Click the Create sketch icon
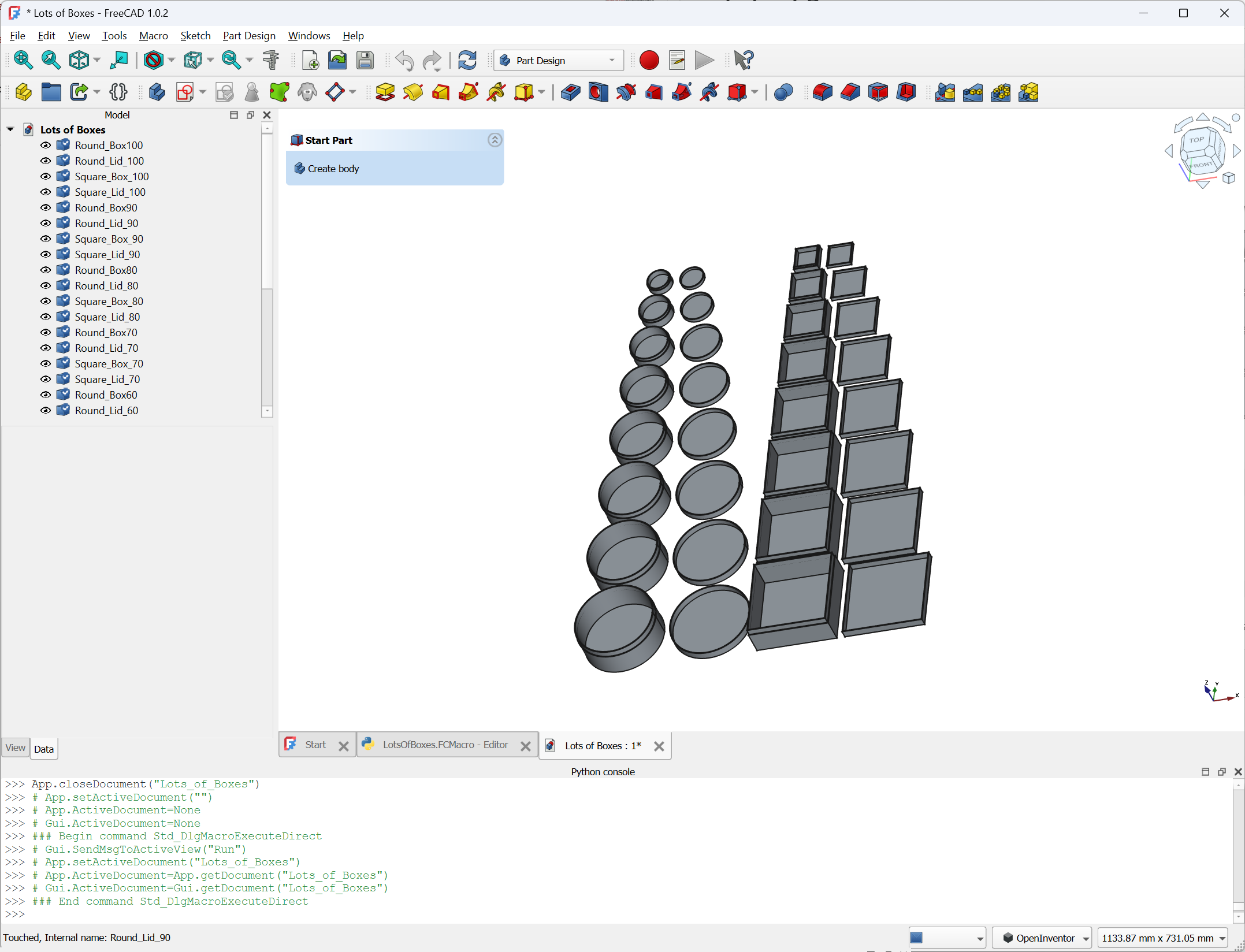 [185, 92]
